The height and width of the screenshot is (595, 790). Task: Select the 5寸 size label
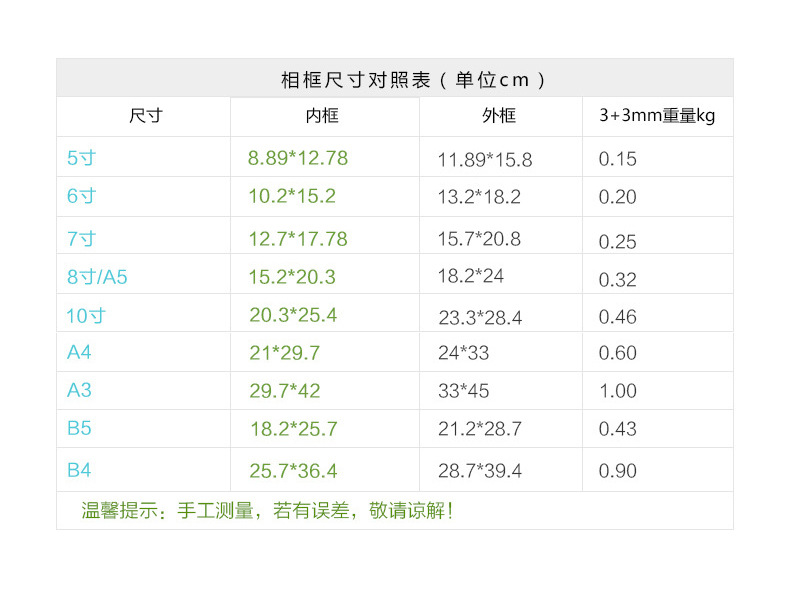click(81, 158)
